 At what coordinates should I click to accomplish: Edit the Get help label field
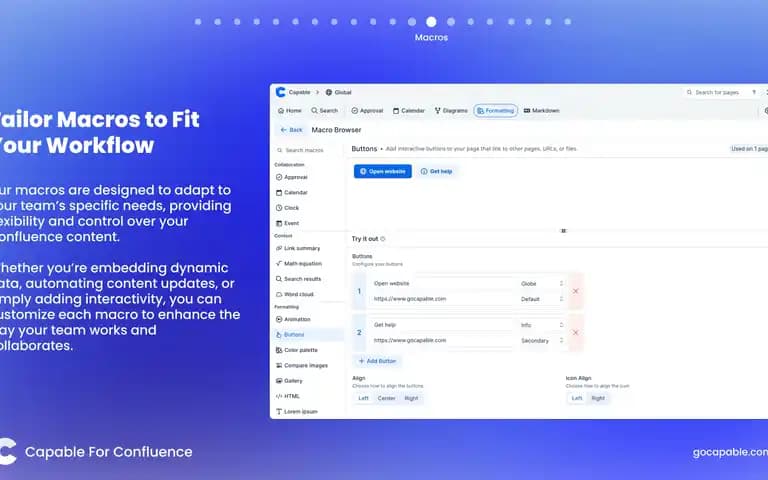tap(442, 325)
